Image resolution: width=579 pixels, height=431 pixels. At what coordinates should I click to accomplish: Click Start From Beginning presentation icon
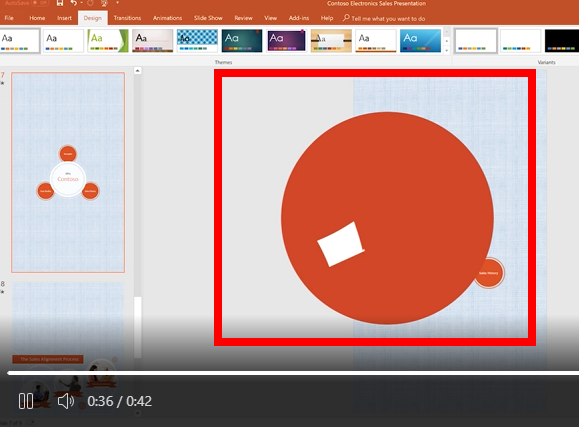[x=105, y=3]
